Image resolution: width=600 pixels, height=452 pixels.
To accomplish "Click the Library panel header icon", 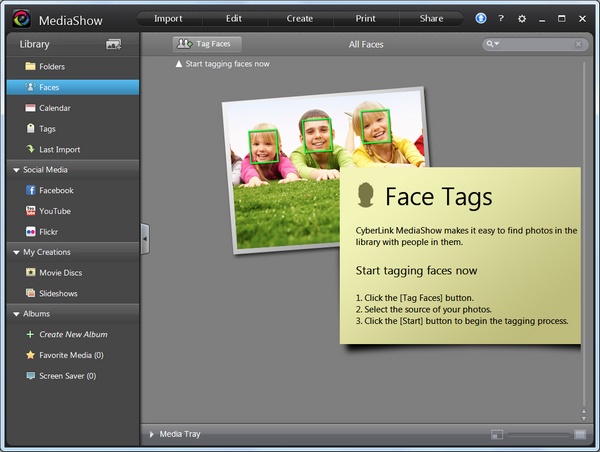I will (113, 44).
